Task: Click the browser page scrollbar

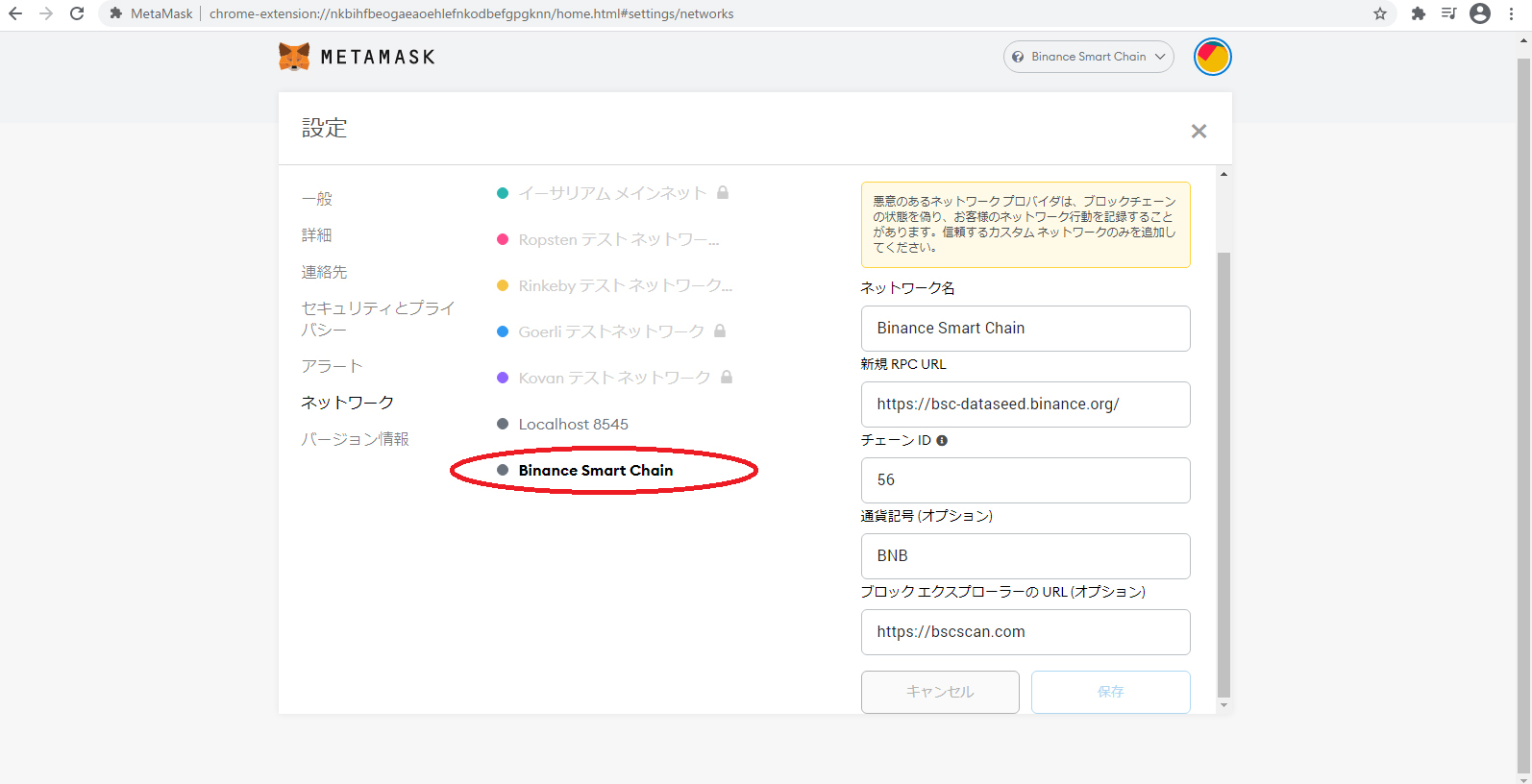Action: click(x=1523, y=415)
